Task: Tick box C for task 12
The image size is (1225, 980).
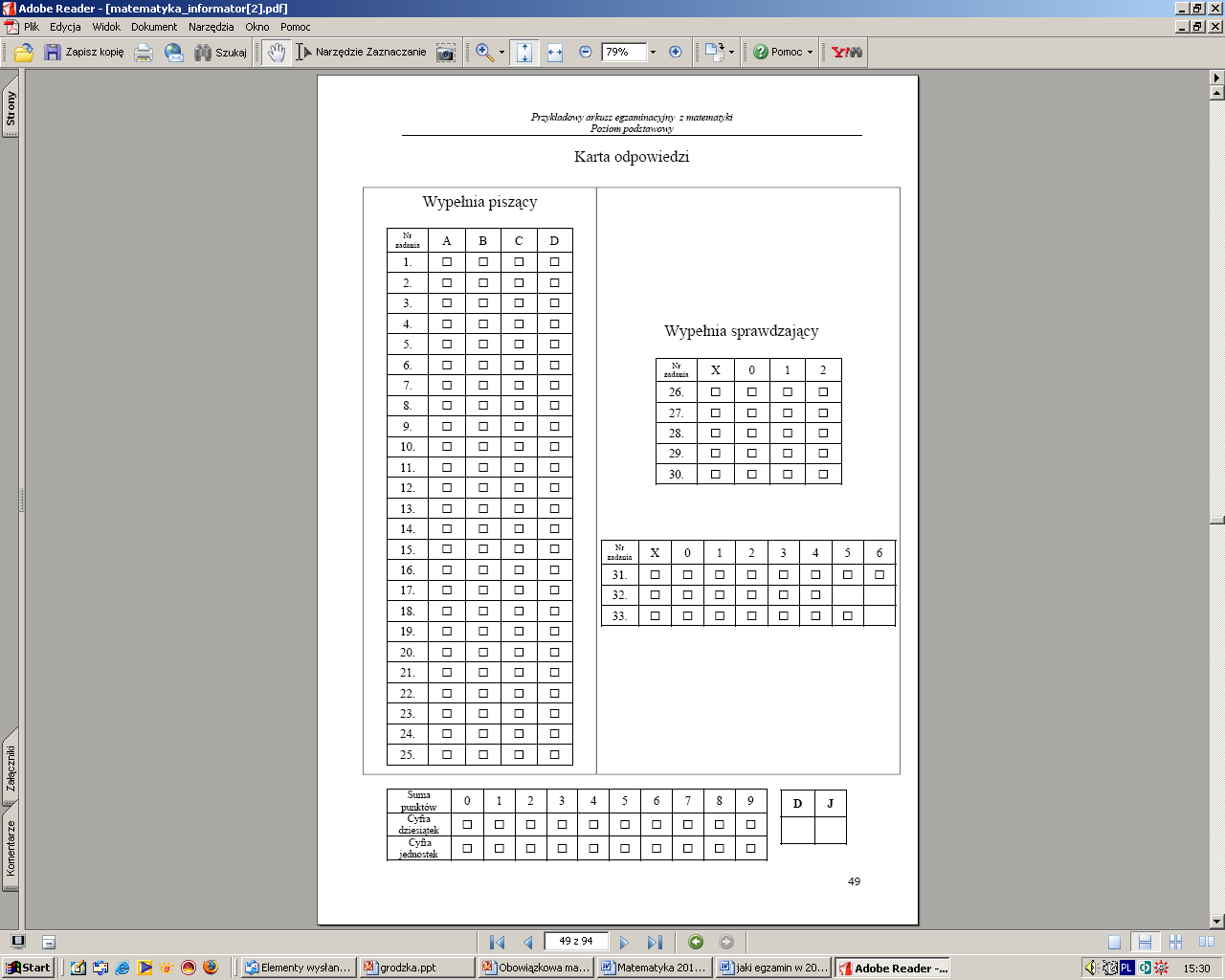Action: tap(519, 488)
